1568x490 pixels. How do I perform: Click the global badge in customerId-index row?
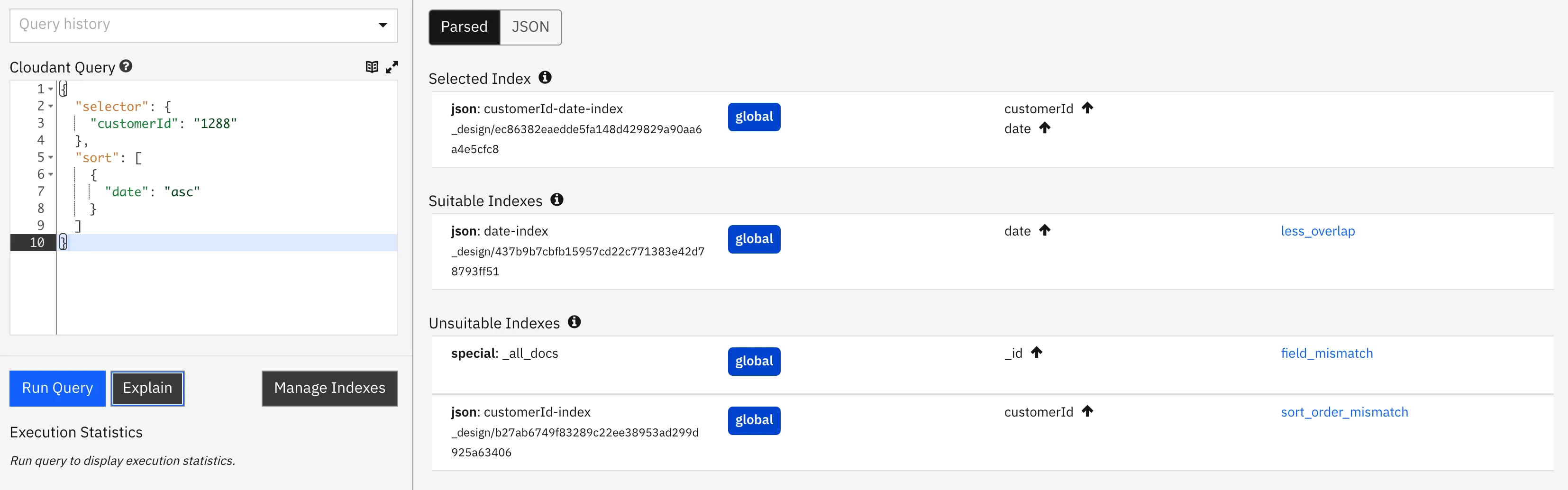pyautogui.click(x=754, y=421)
